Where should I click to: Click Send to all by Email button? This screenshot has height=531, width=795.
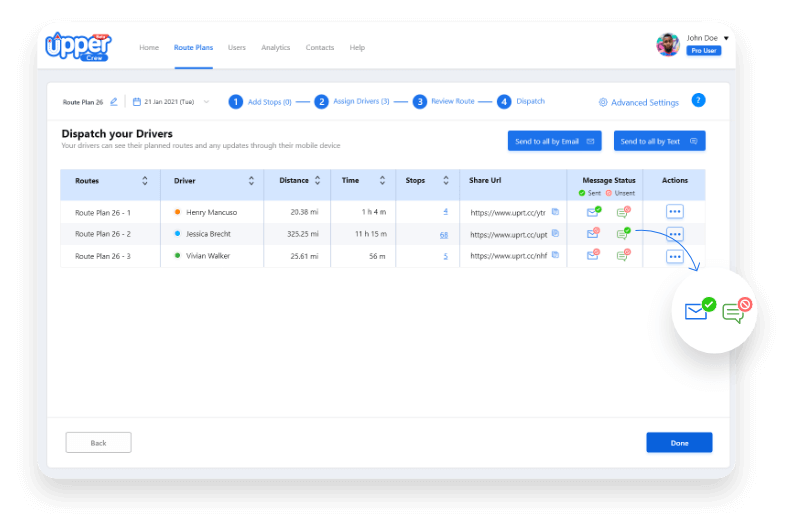click(x=555, y=141)
